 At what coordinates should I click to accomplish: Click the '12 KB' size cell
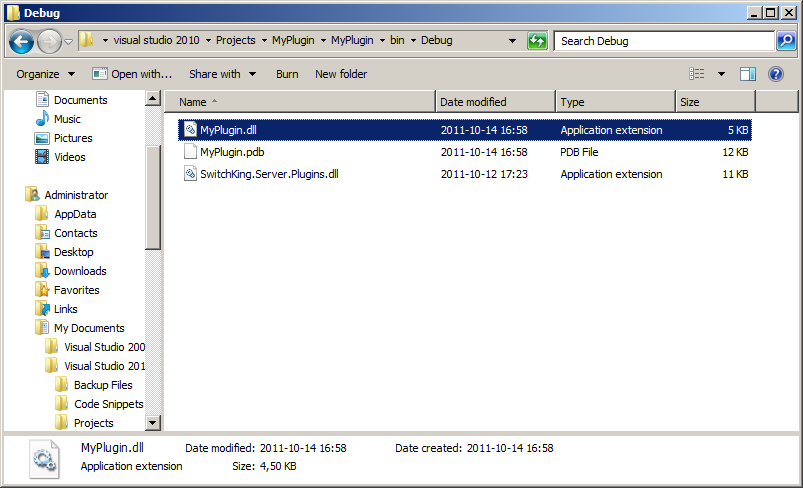click(735, 152)
